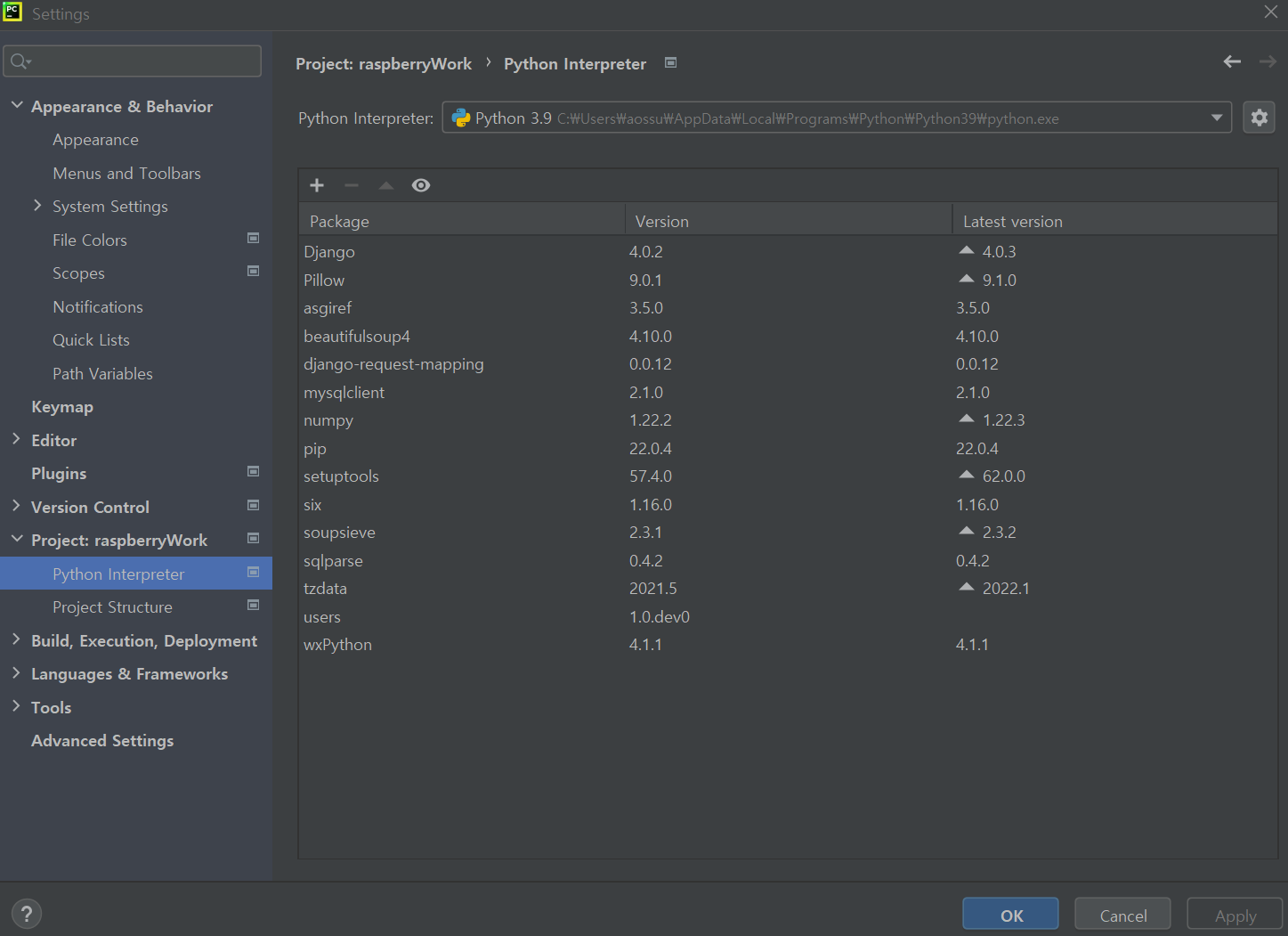The width and height of the screenshot is (1288, 936).
Task: Toggle show early releases eye icon
Action: click(x=421, y=185)
